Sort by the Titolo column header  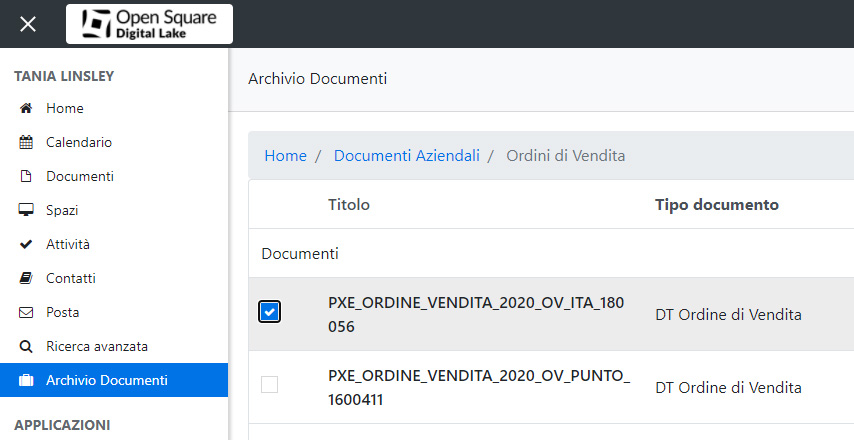[349, 205]
